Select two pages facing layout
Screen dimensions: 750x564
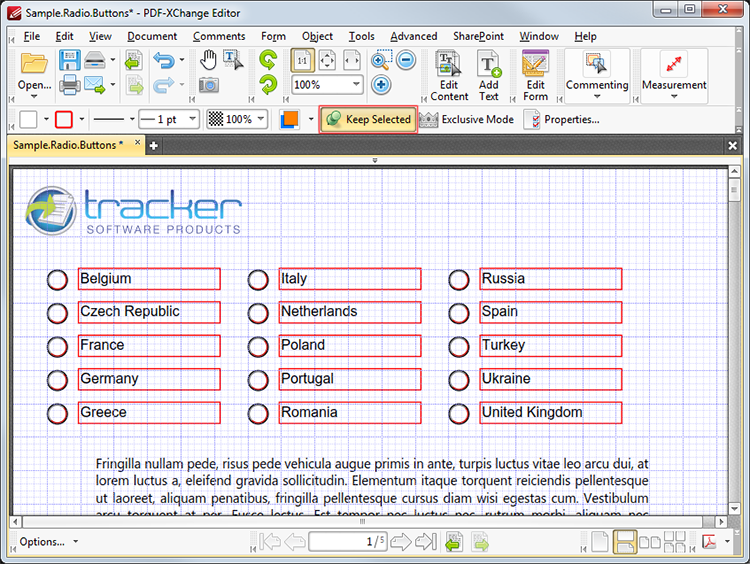(x=650, y=542)
